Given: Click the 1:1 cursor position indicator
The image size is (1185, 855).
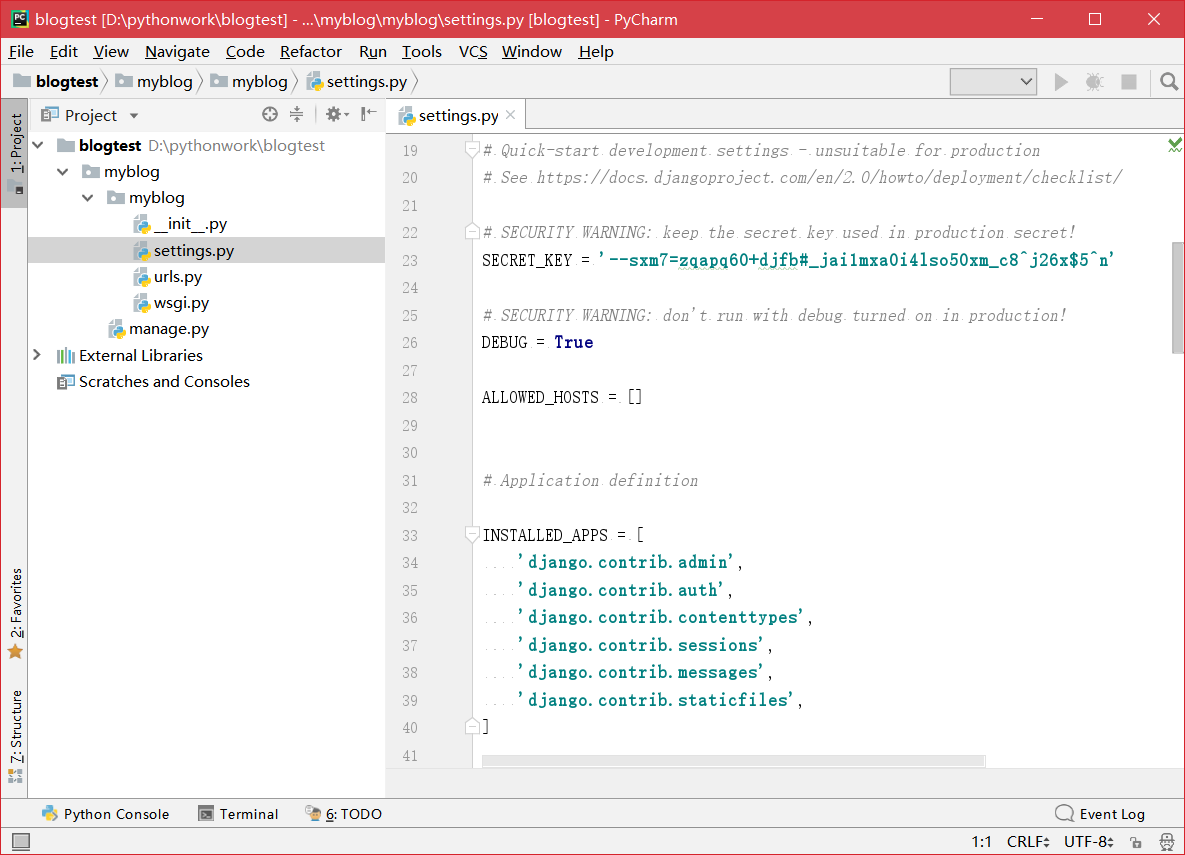Looking at the screenshot, I should [x=981, y=841].
